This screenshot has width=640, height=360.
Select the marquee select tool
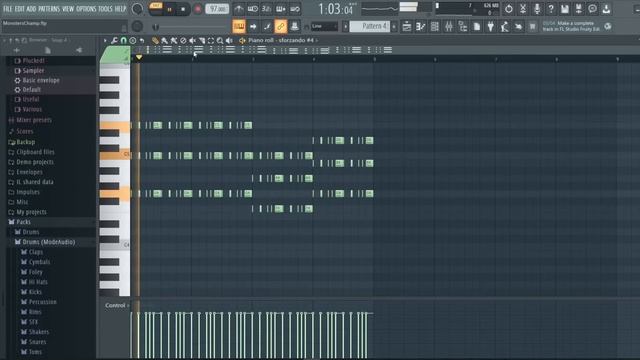coord(211,40)
